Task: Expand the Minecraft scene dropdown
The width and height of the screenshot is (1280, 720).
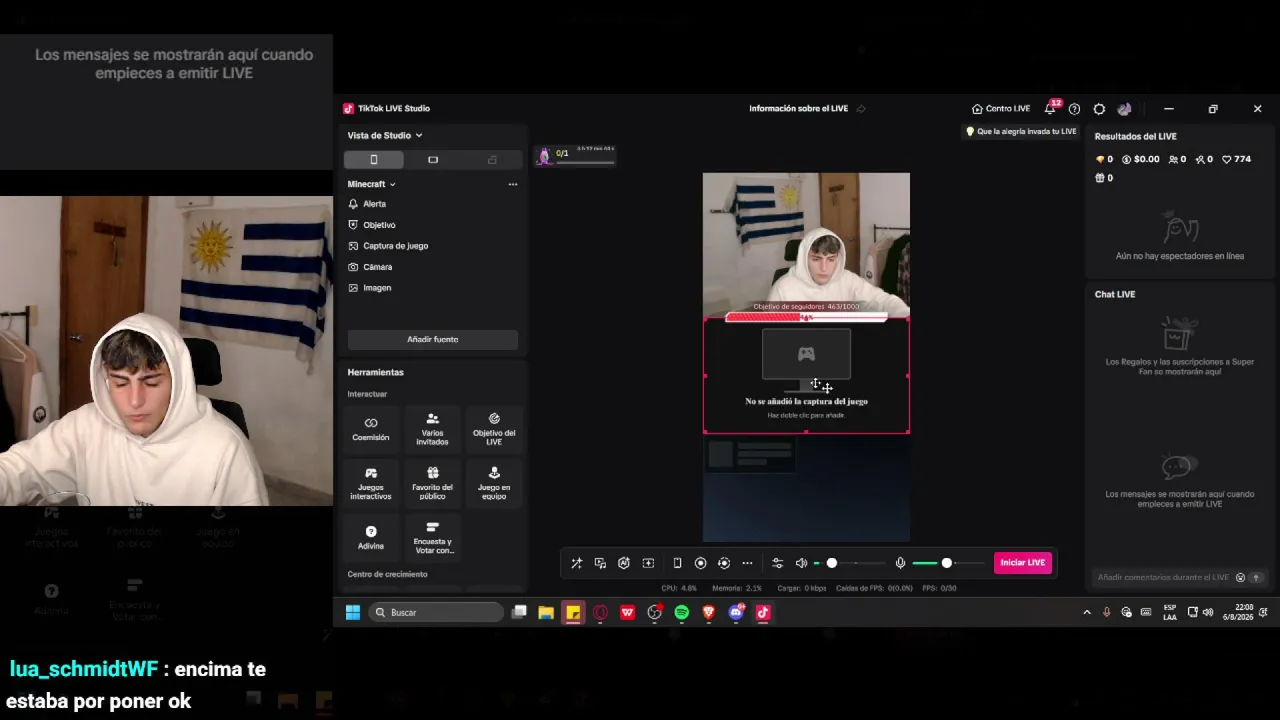Action: point(371,184)
